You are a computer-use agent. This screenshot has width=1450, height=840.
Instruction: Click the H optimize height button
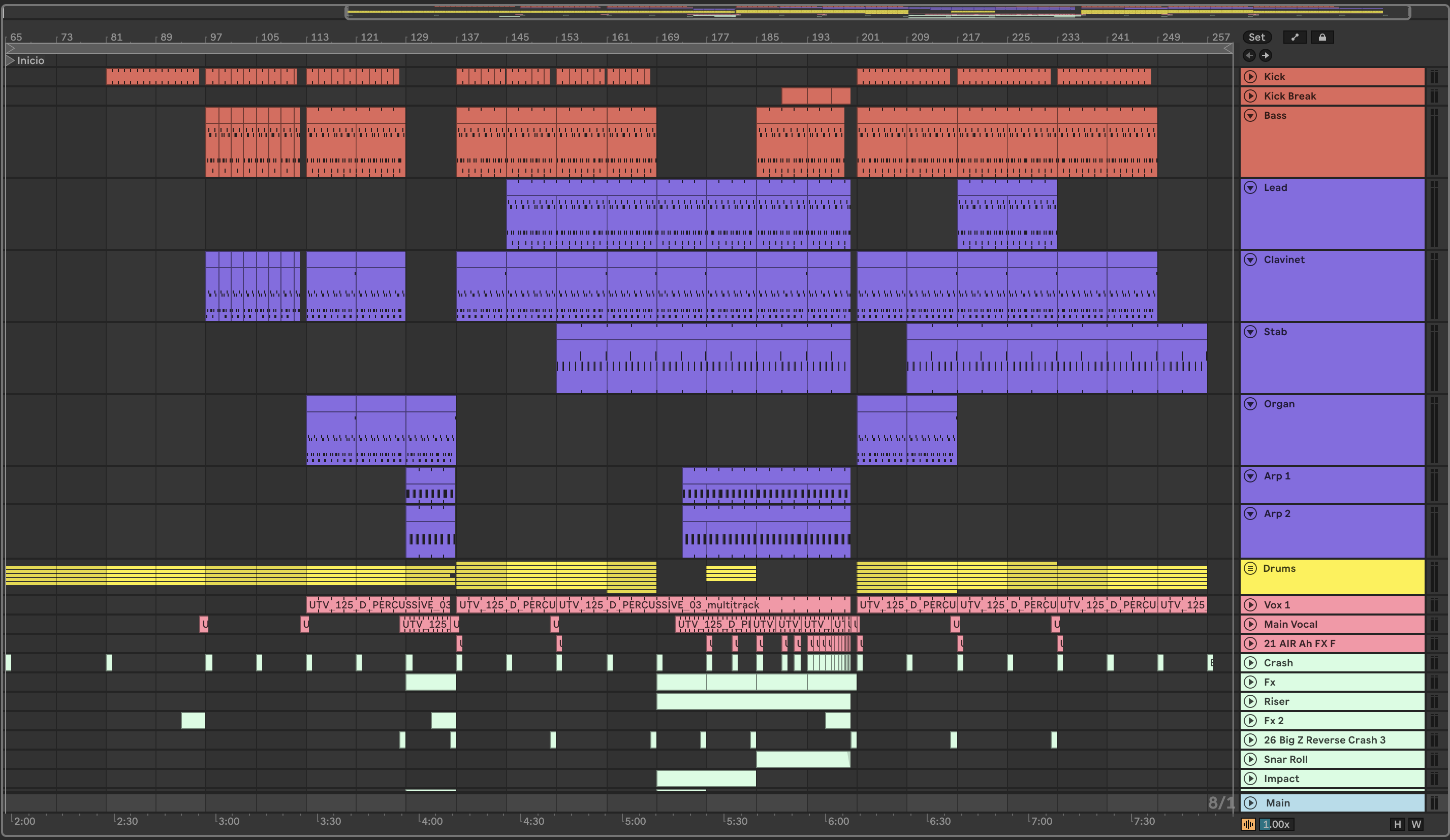(x=1398, y=824)
